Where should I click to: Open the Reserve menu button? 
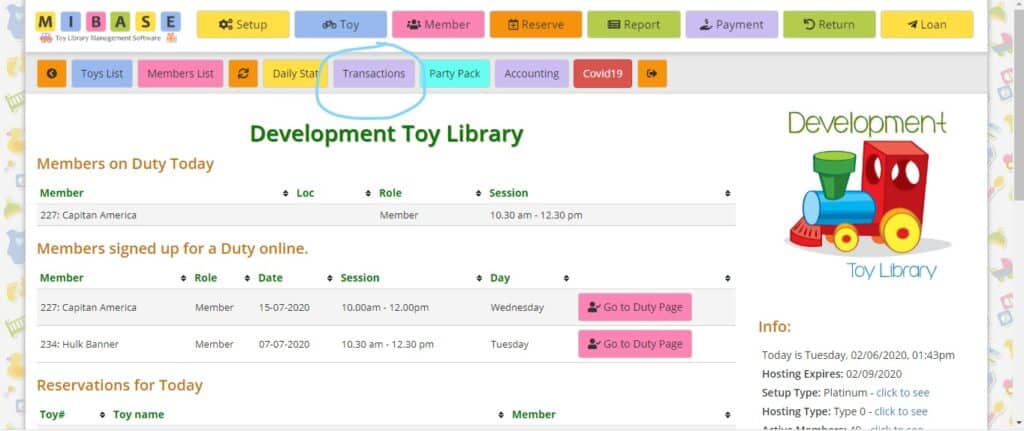536,25
